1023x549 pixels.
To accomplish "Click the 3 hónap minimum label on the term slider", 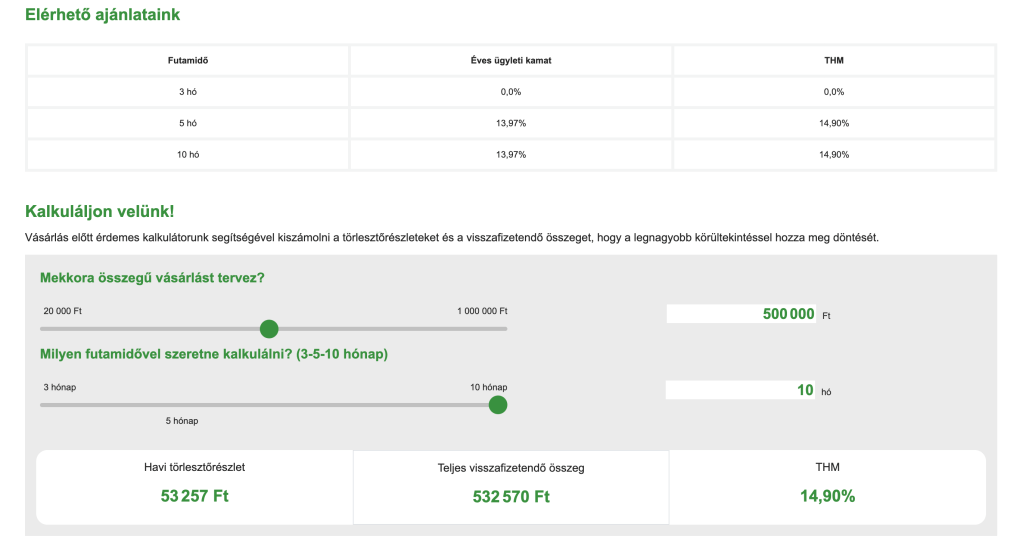I will point(60,387).
